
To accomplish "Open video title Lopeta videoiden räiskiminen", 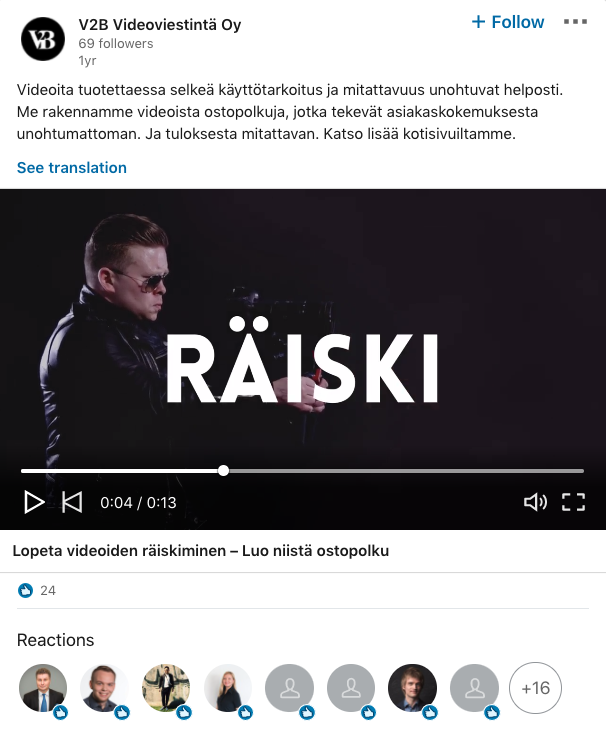I will pos(201,551).
